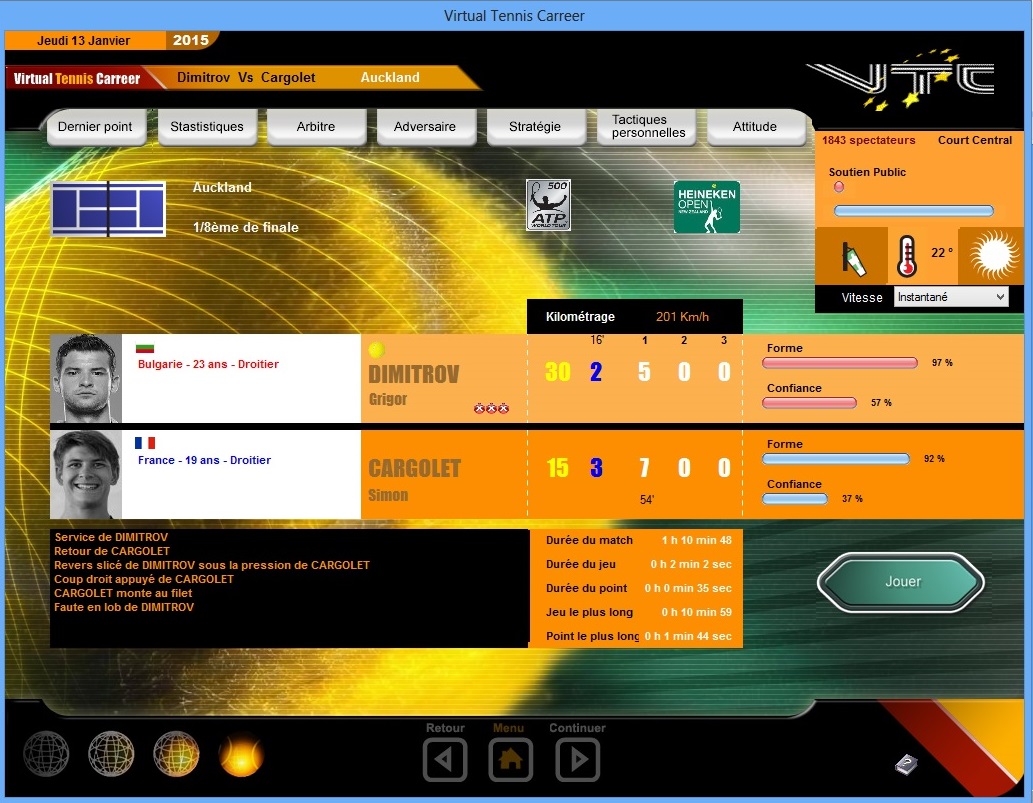Screen dimensions: 1033x803
Task: Click the thermometer temperature icon
Action: point(907,256)
